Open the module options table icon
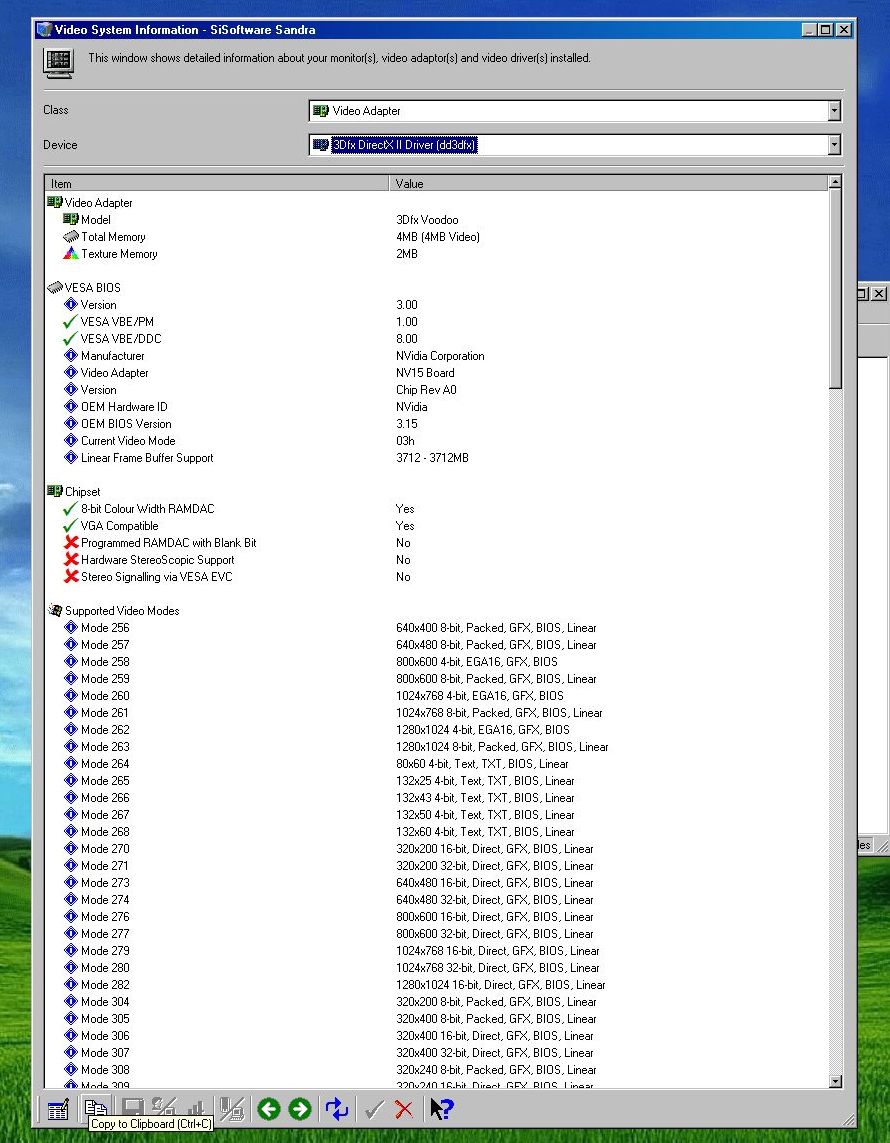890x1143 pixels. click(x=58, y=1109)
